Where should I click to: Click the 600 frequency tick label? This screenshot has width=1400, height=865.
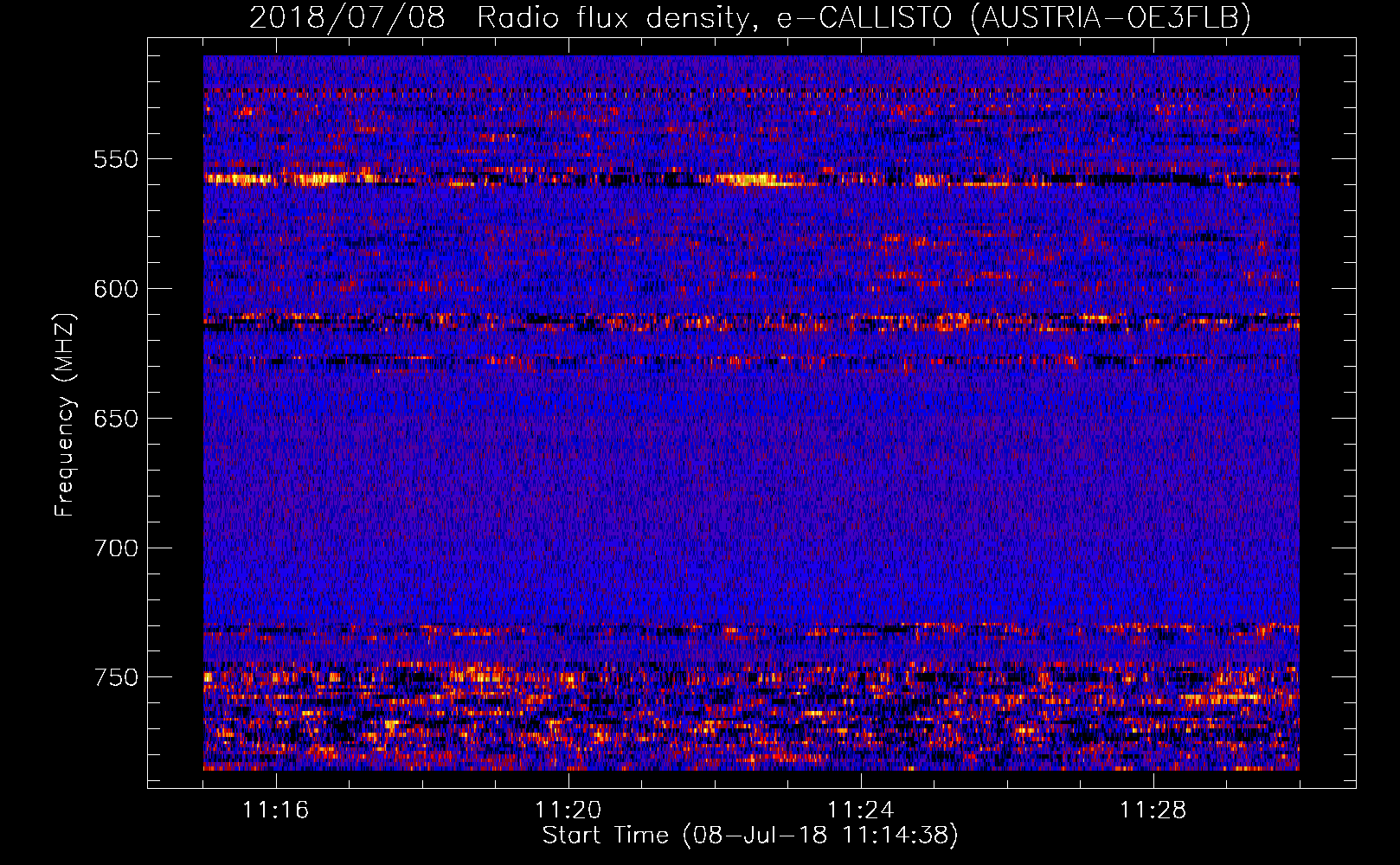click(117, 289)
